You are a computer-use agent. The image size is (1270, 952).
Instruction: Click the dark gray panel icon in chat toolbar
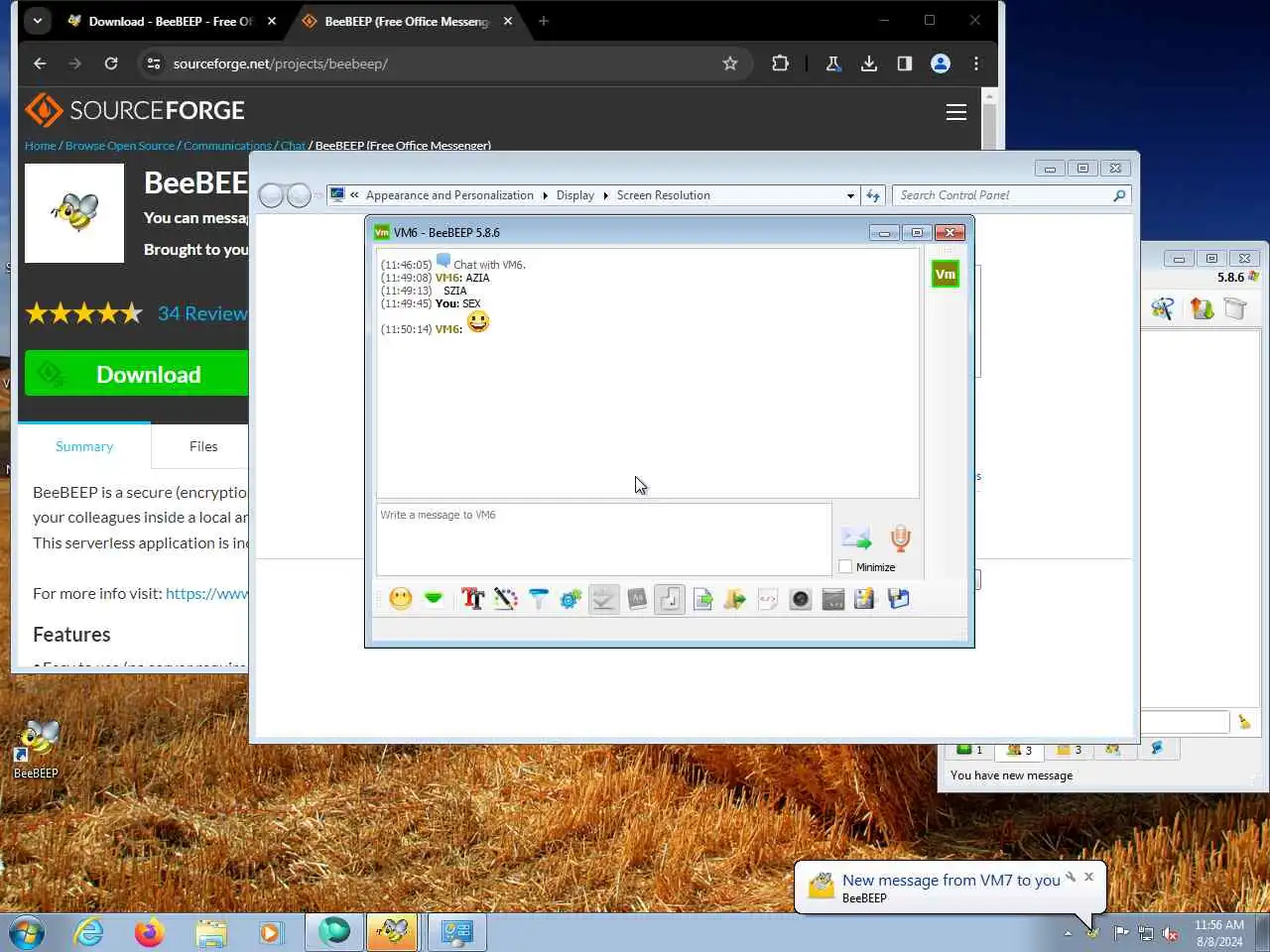tap(833, 599)
